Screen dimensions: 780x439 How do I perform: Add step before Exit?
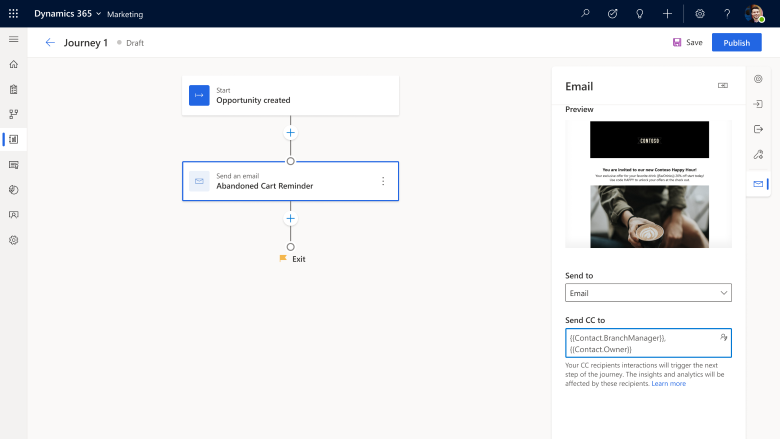pos(291,218)
